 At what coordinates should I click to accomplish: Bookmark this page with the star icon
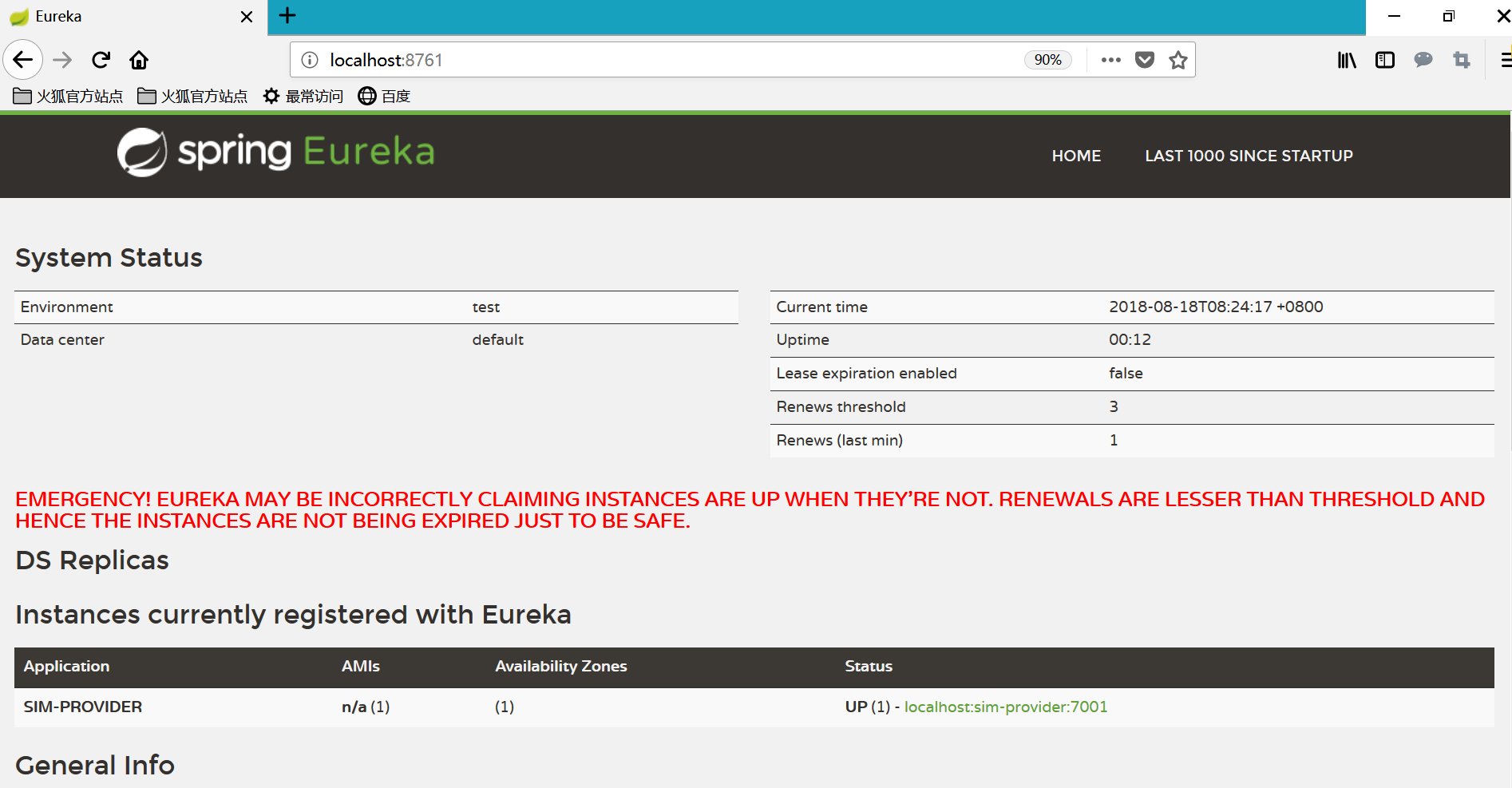[1178, 60]
